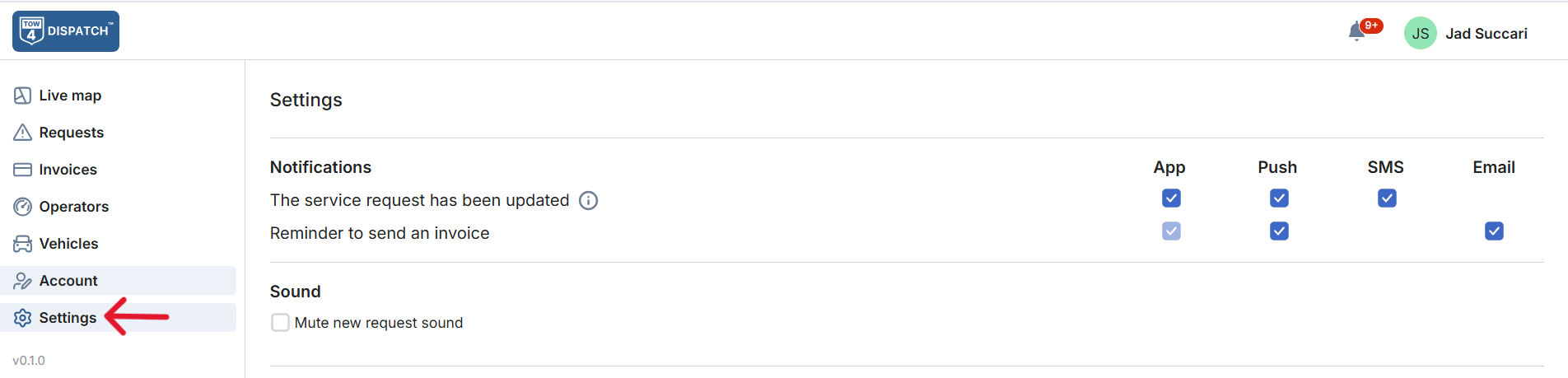Enable Mute new request sound checkbox

[x=281, y=323]
